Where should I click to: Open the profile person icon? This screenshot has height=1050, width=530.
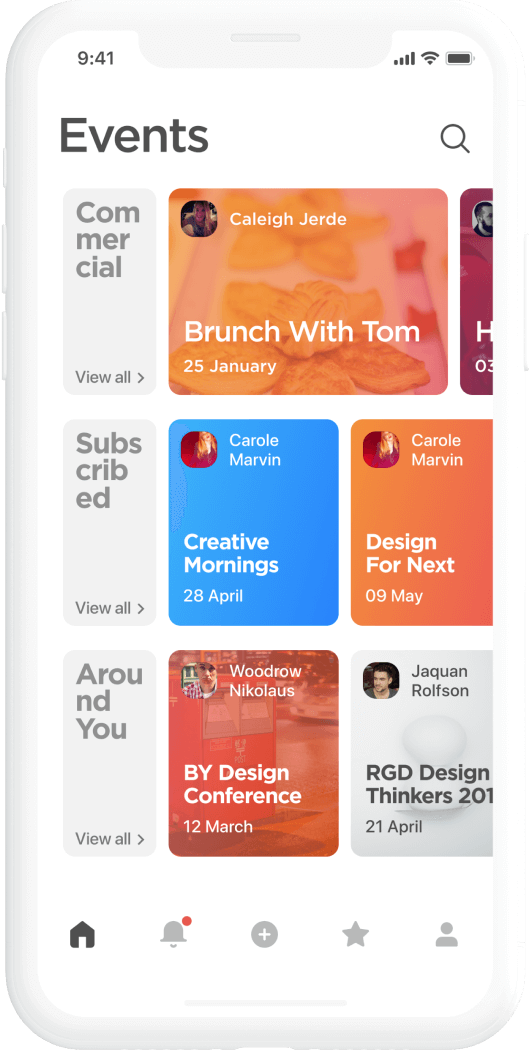447,934
